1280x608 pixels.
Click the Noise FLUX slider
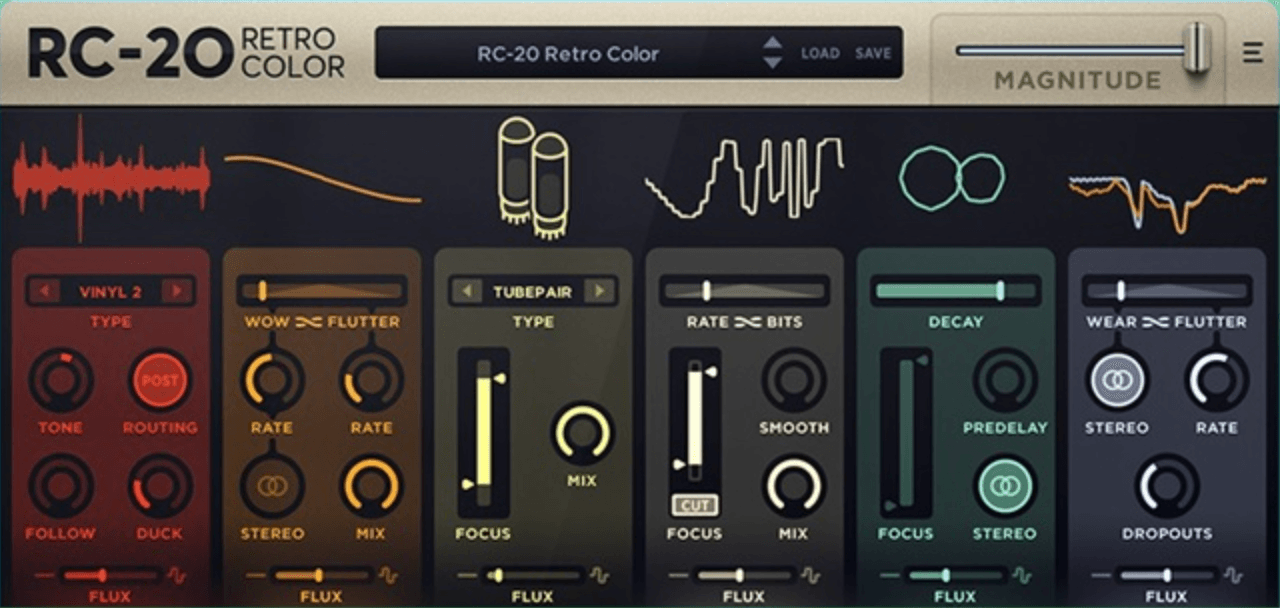coord(110,575)
